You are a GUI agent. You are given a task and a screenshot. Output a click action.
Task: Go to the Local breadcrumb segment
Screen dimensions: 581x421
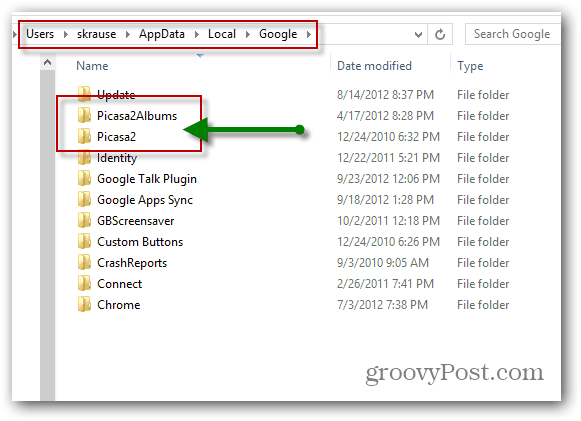222,34
